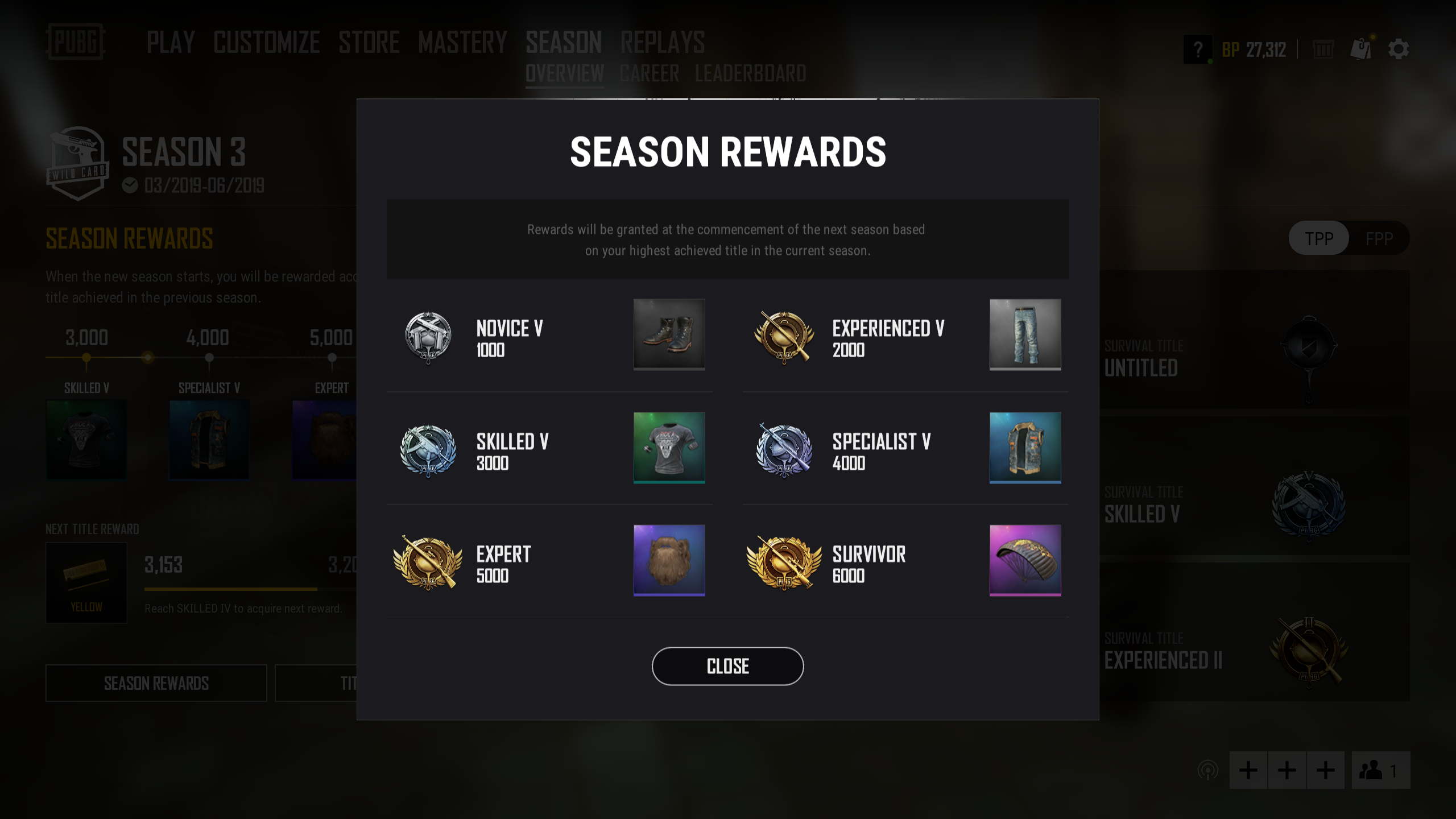Viewport: 1456px width, 819px height.
Task: Open the help question mark icon
Action: (x=1198, y=49)
